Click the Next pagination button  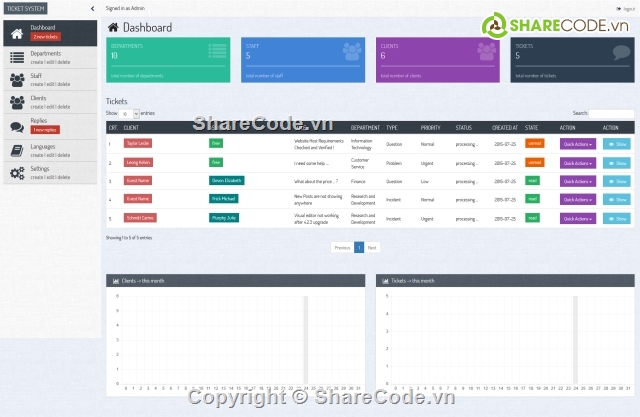372,246
